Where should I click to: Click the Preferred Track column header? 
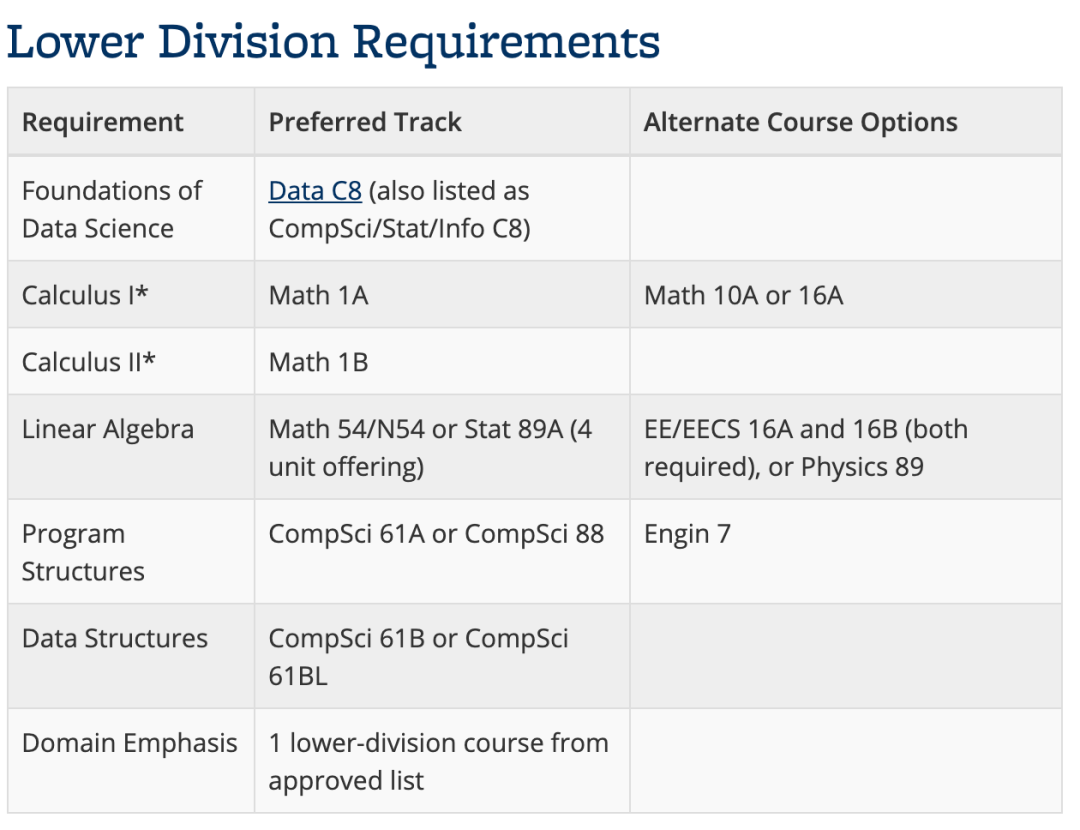(x=365, y=122)
